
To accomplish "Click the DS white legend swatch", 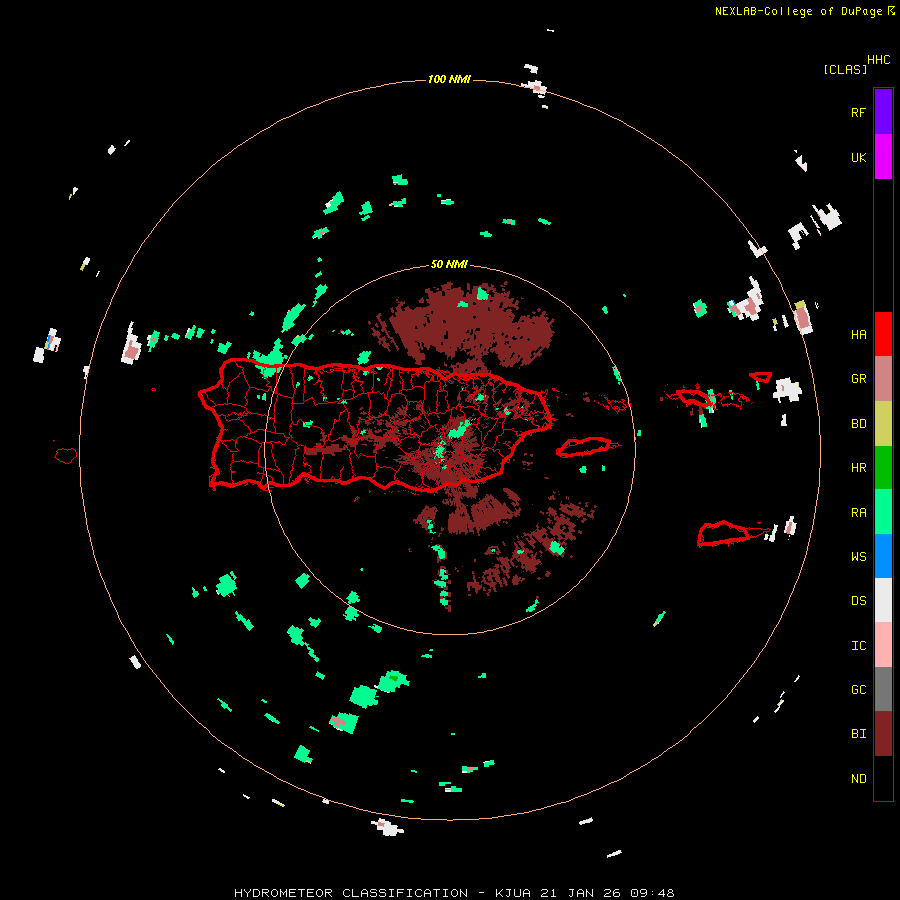I will [883, 600].
